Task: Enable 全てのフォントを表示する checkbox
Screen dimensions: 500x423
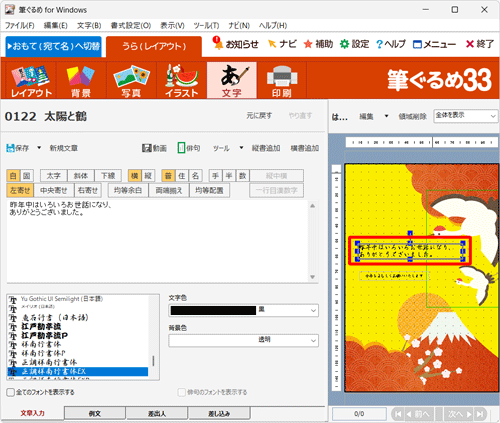Action: point(11,392)
